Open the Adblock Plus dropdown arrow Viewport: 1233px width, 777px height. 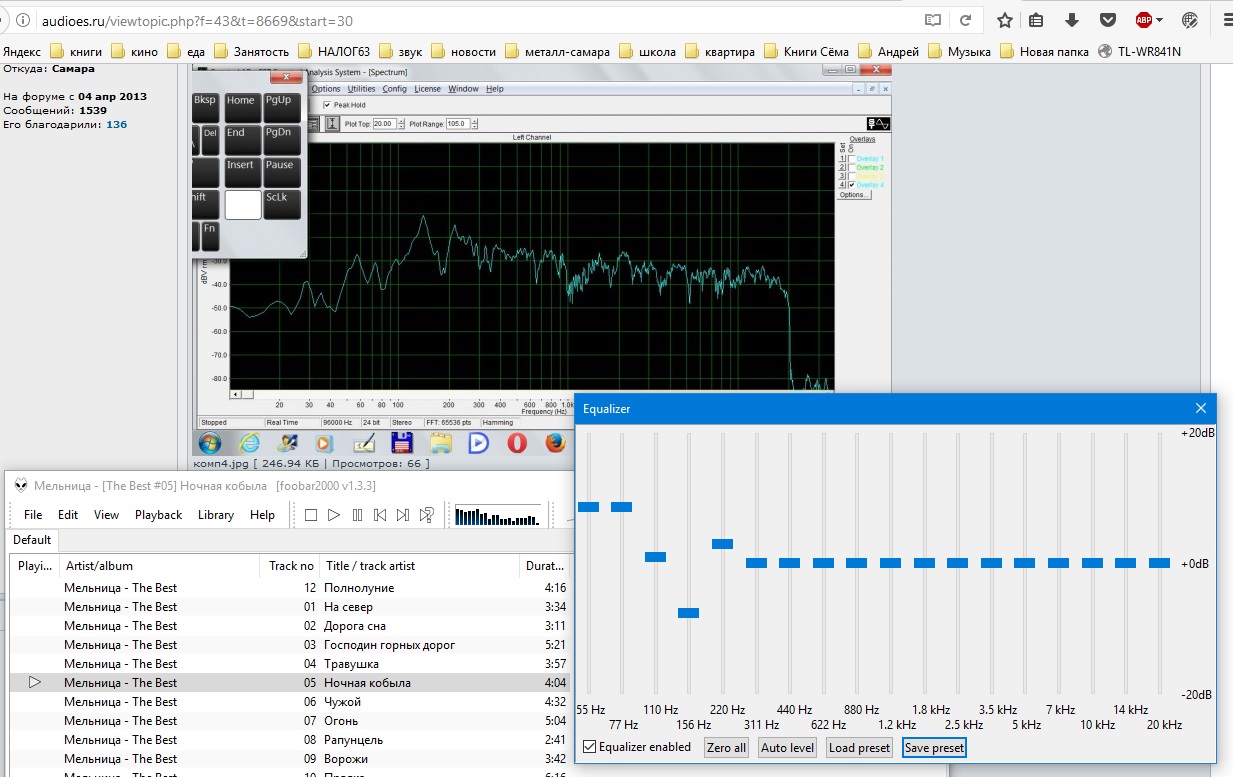(x=1160, y=20)
